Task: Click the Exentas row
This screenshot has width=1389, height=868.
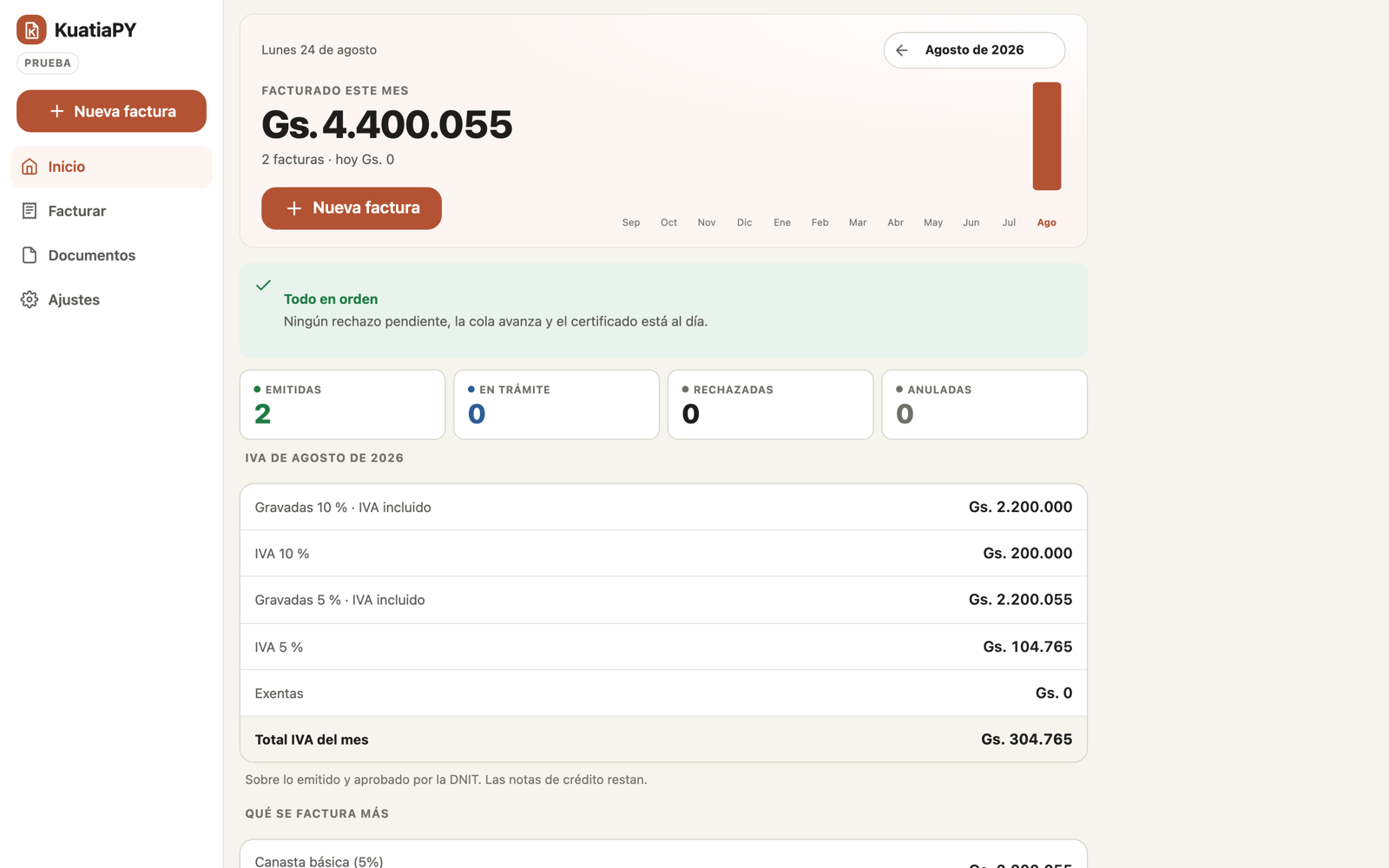Action: [663, 693]
